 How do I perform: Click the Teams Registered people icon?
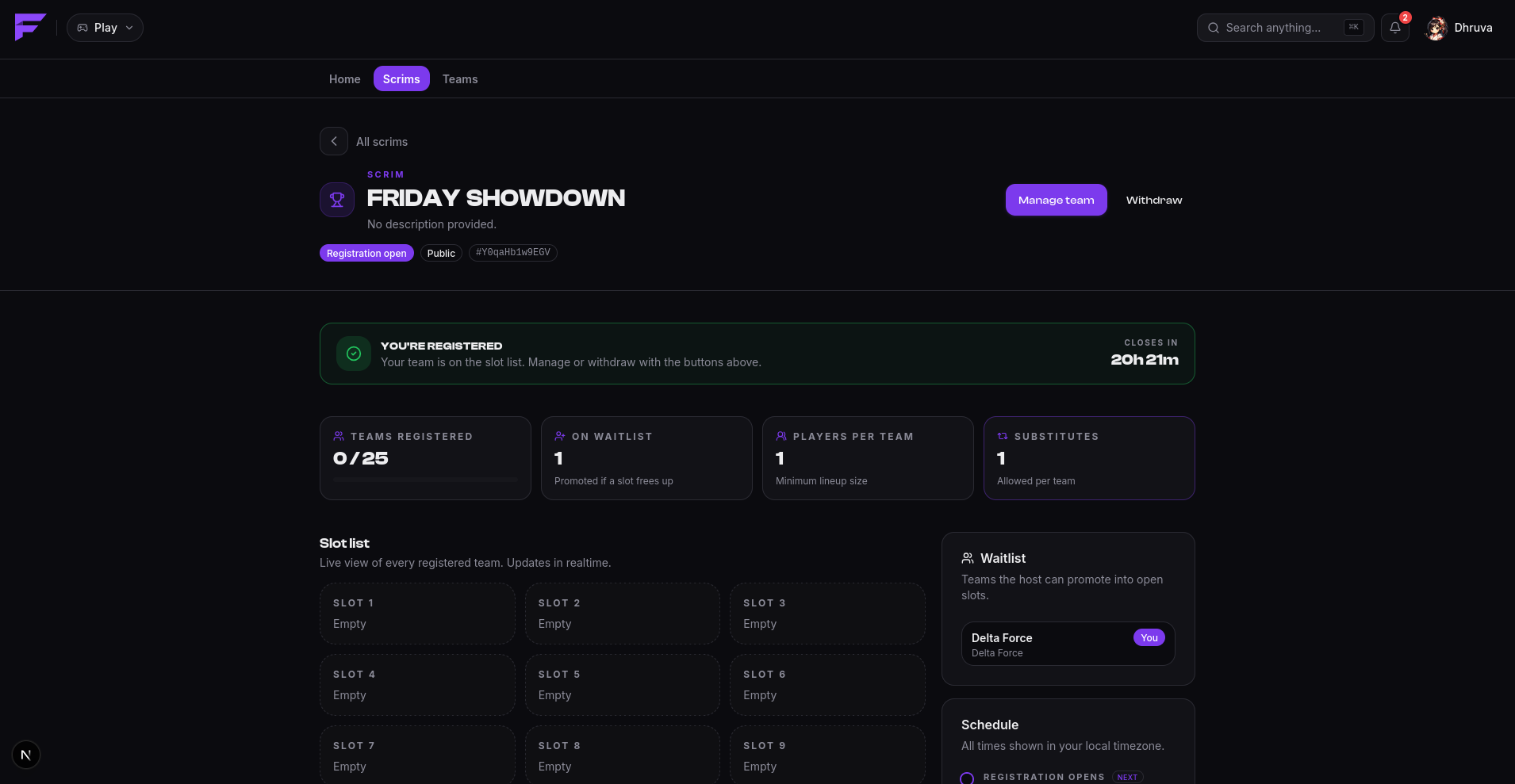tap(339, 436)
